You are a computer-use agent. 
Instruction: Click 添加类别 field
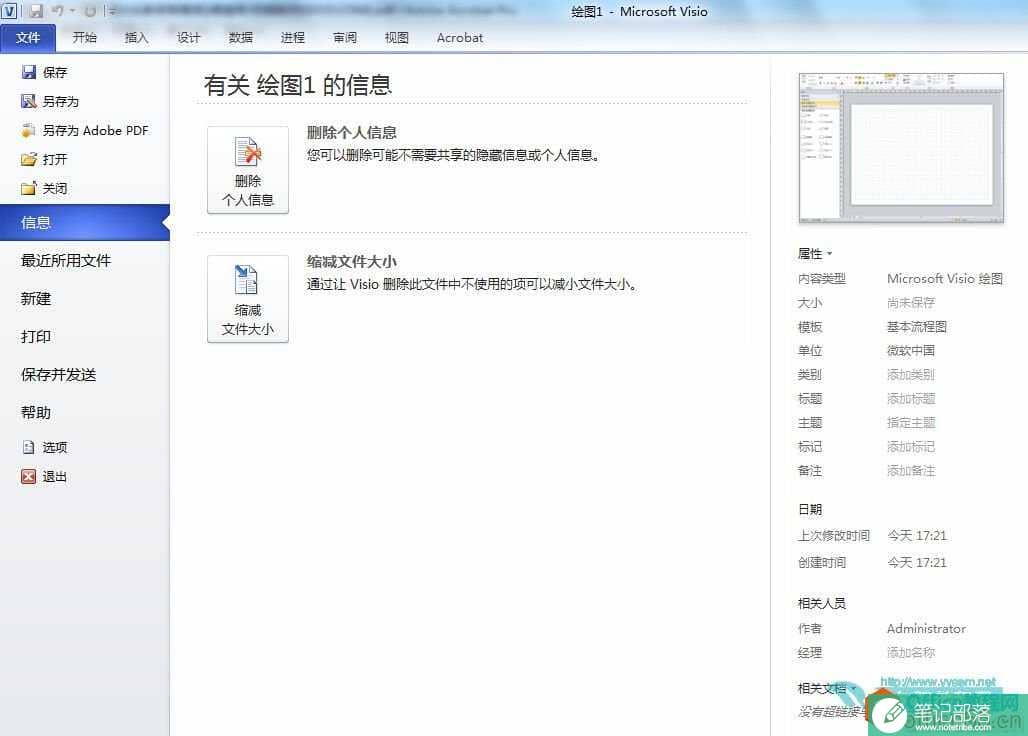pyautogui.click(x=911, y=375)
